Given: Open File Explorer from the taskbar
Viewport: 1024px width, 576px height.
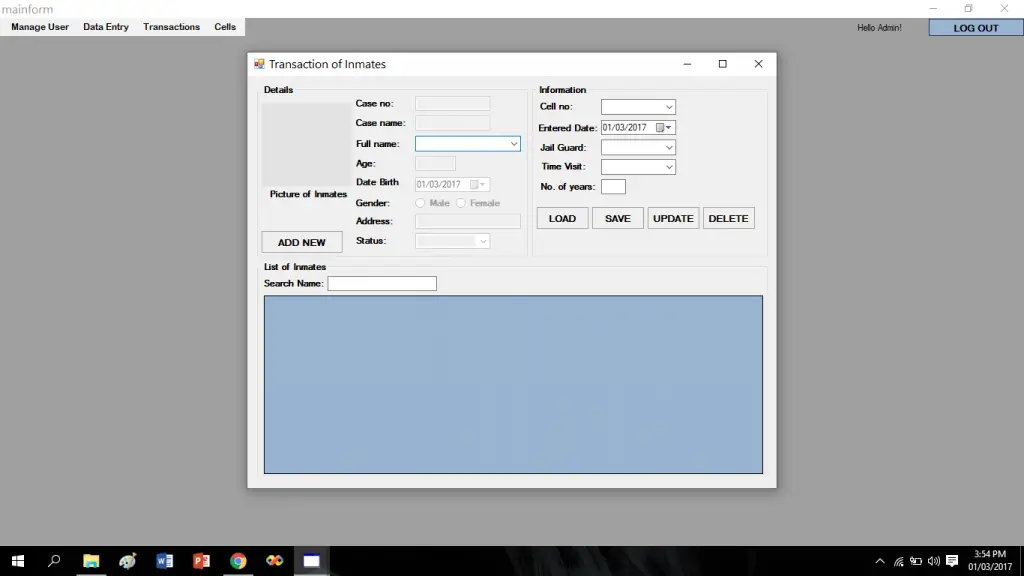Looking at the screenshot, I should click(x=91, y=560).
